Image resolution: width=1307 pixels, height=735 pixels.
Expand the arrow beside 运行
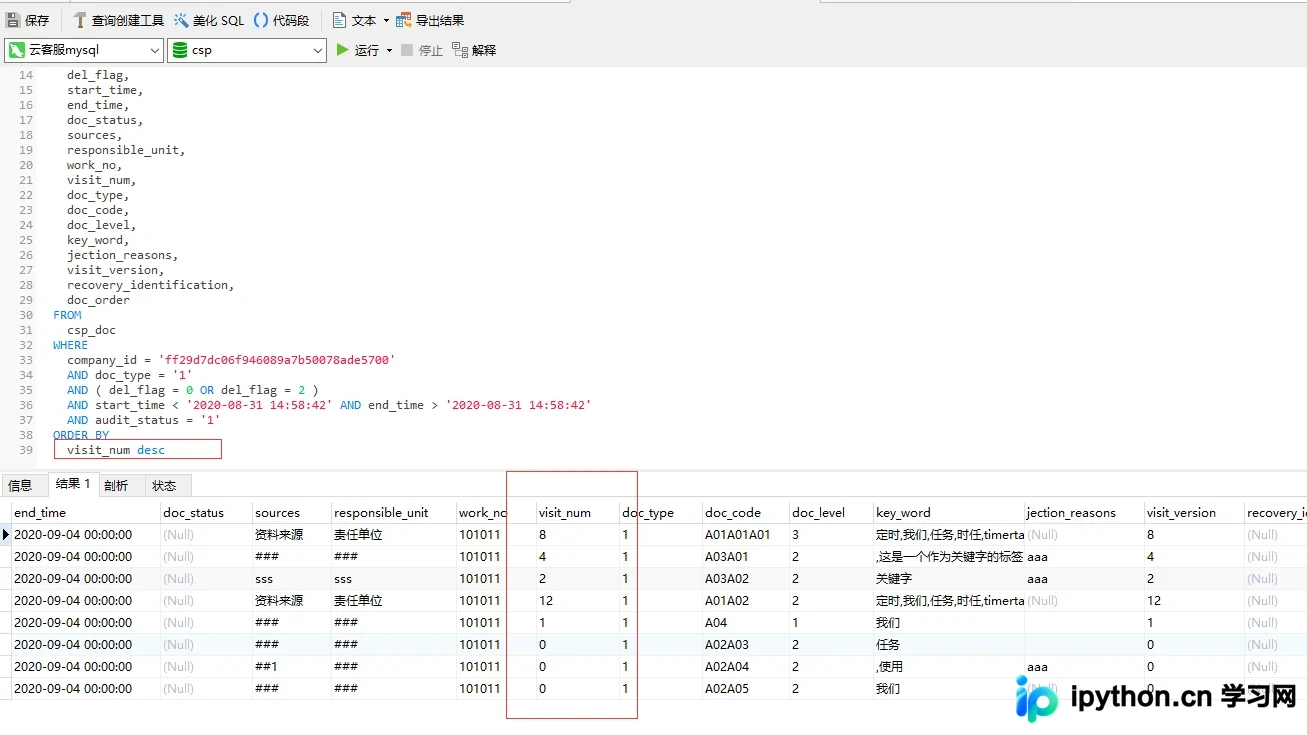(x=389, y=50)
